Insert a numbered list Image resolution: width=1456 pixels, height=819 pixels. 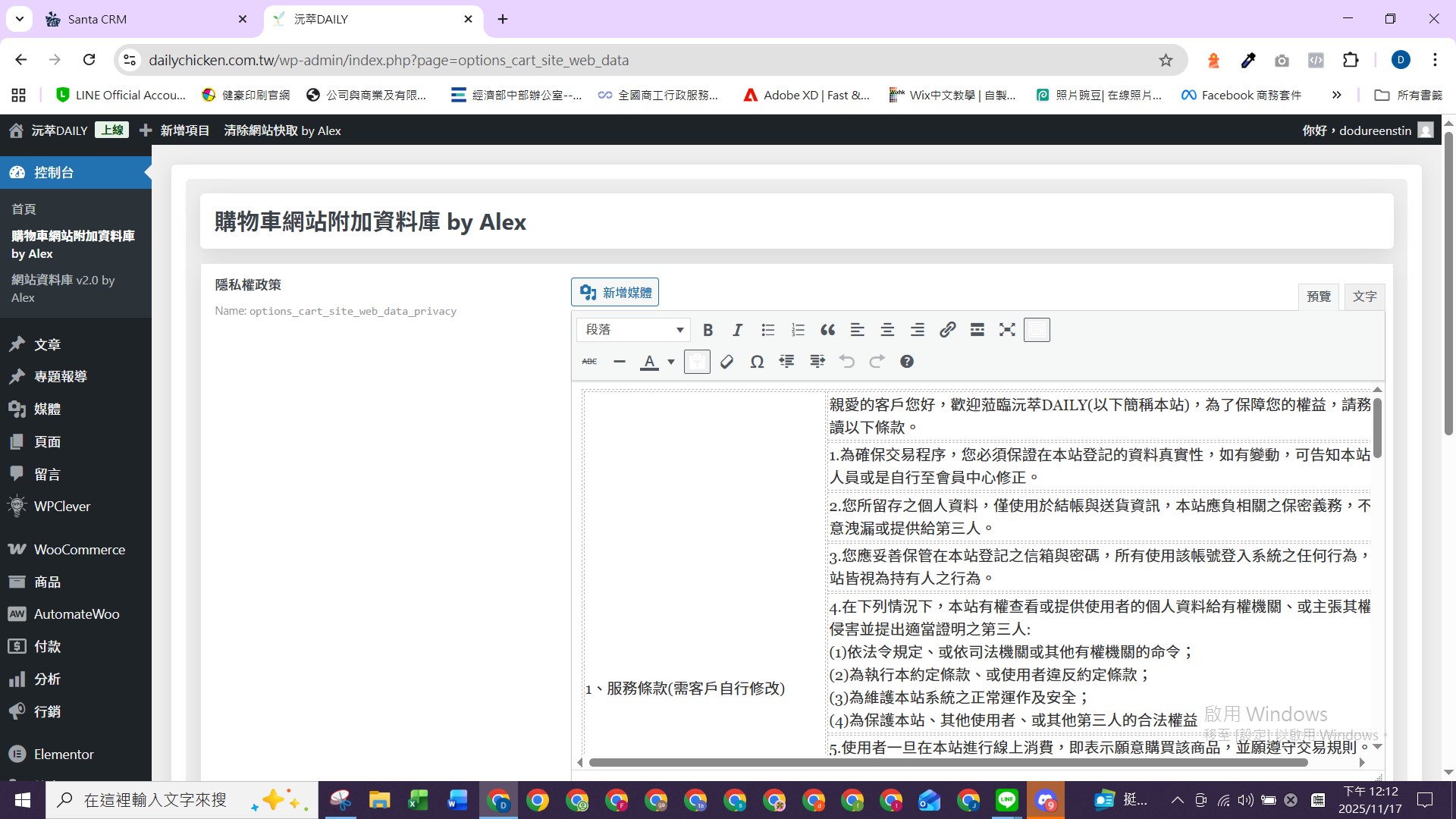click(798, 330)
